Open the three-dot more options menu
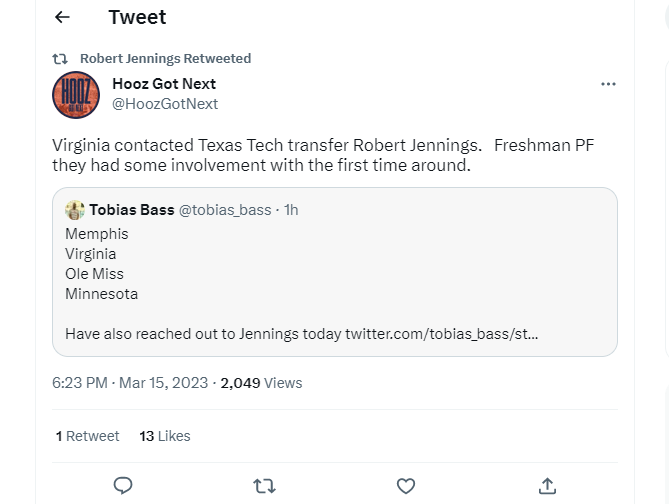The image size is (669, 504). point(608,84)
